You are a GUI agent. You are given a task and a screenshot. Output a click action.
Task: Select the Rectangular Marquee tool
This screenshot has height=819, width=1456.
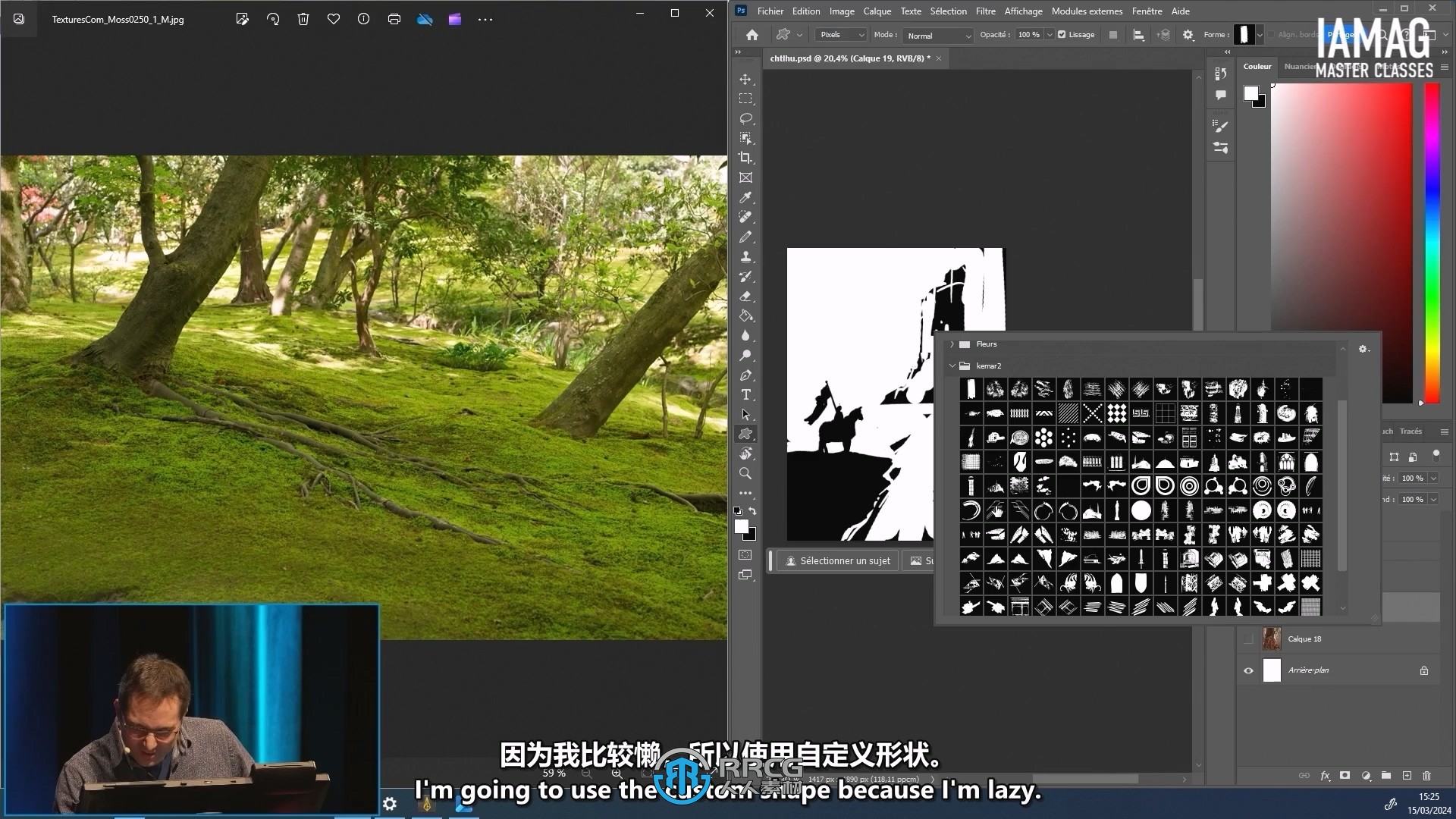(x=745, y=99)
